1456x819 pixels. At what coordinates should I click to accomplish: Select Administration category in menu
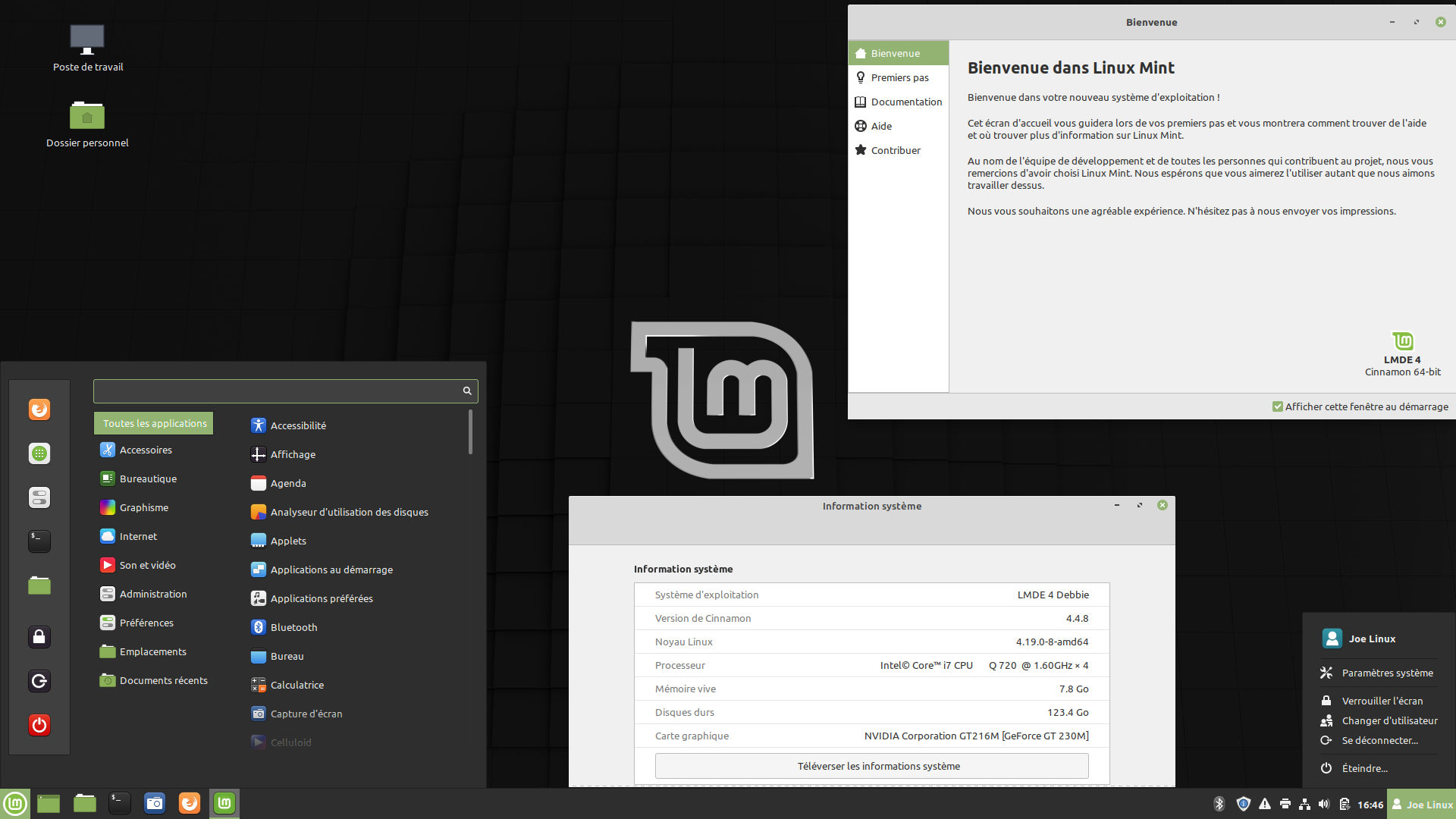click(x=154, y=594)
